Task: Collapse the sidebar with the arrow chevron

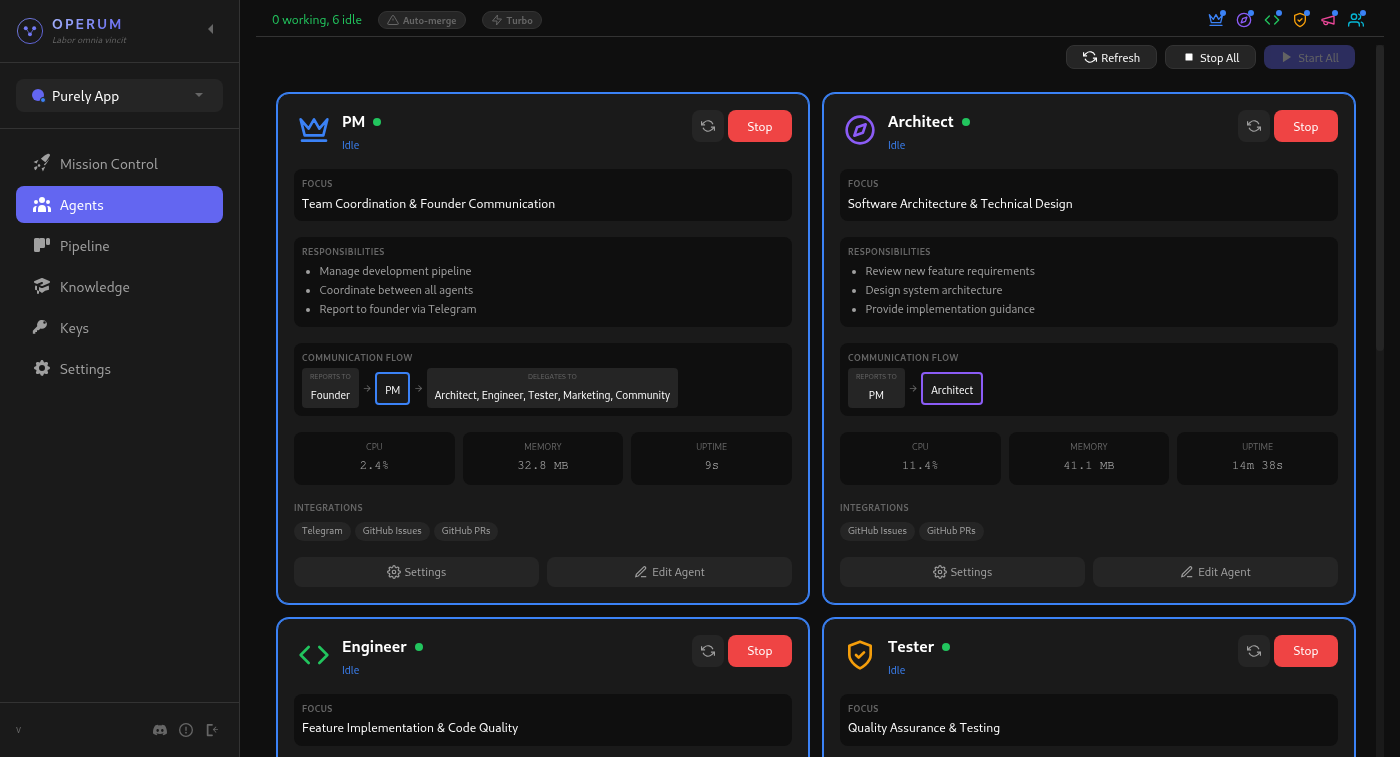Action: click(210, 29)
